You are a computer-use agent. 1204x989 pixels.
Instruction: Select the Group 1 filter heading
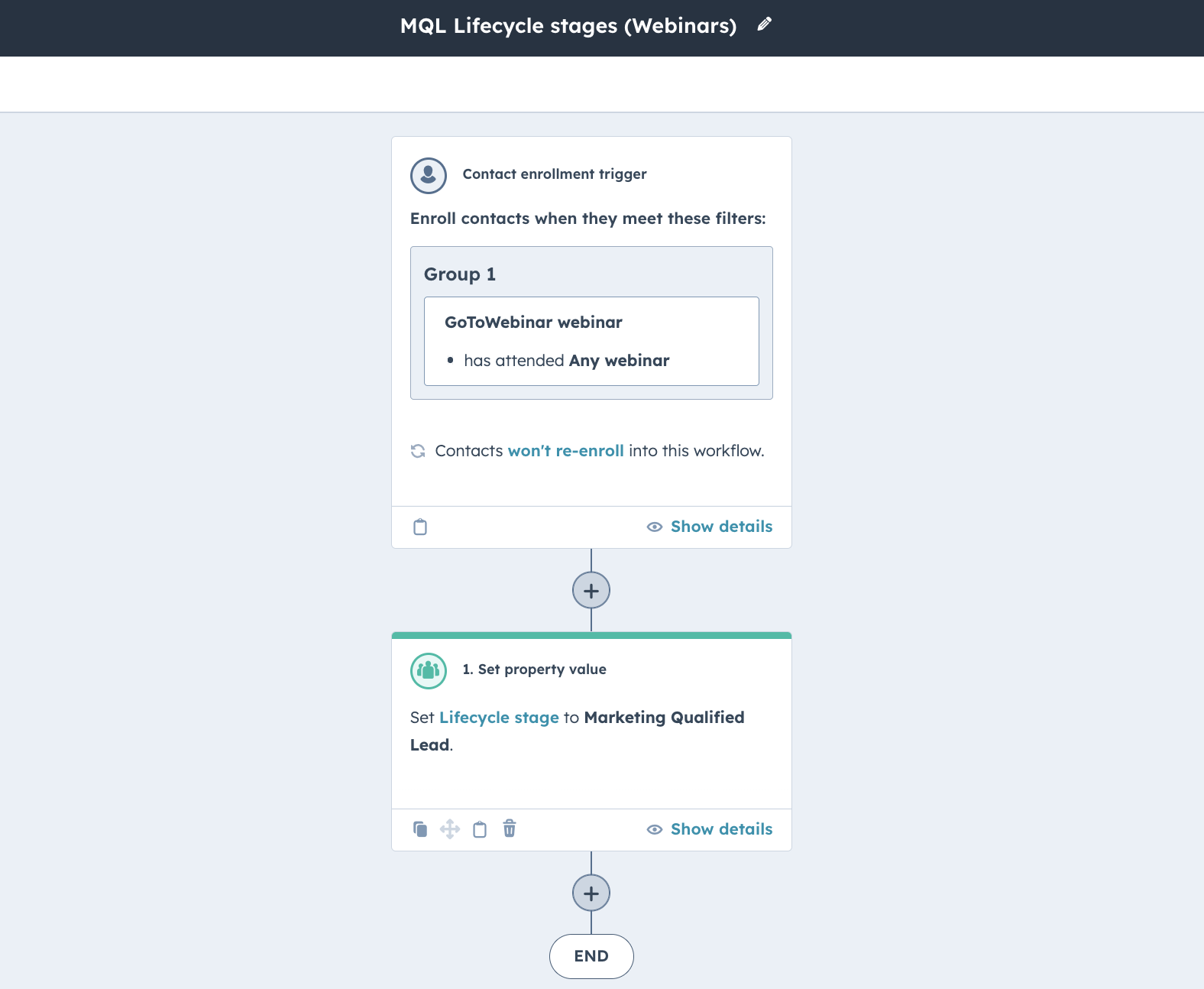(x=460, y=274)
